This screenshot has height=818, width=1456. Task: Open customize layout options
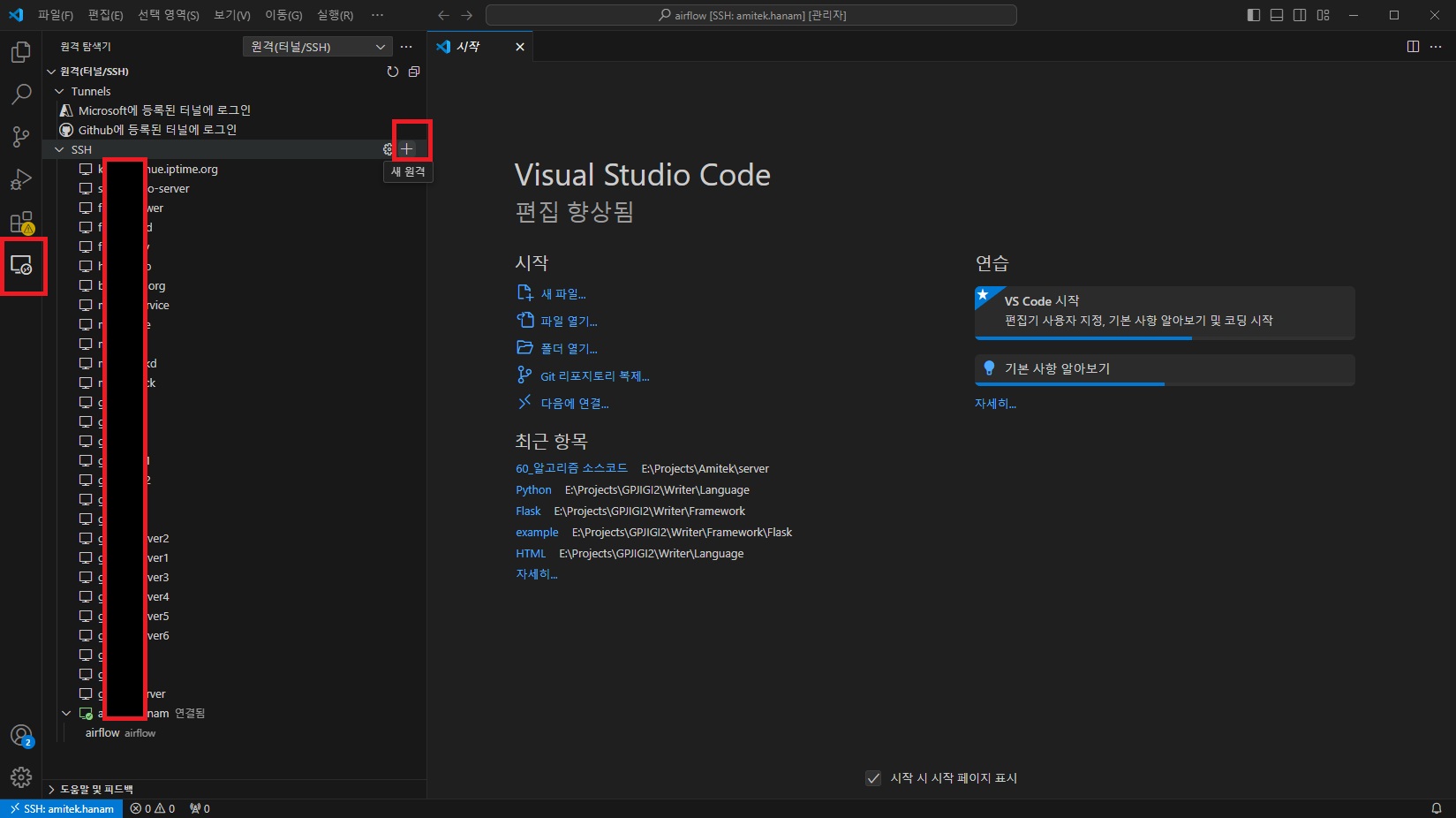pos(1323,15)
